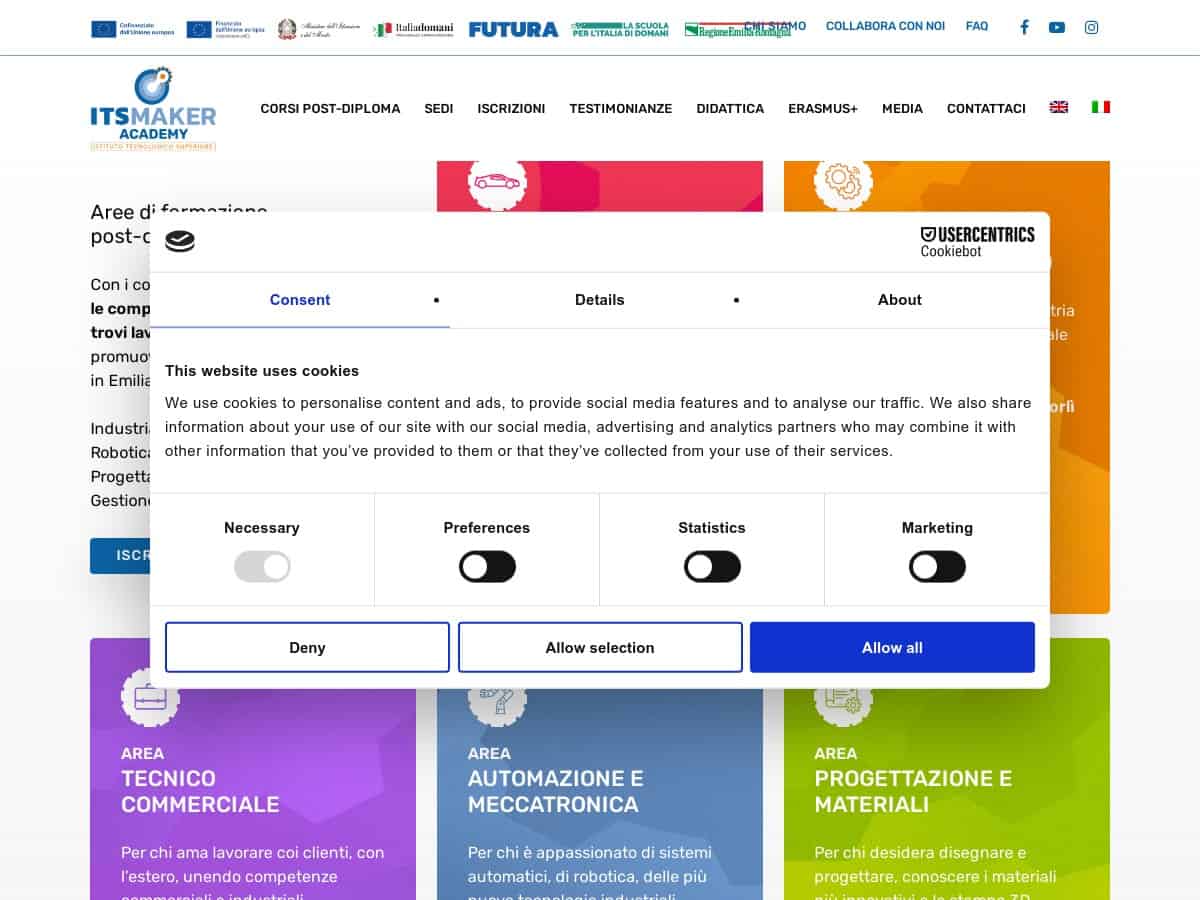Open the About tab

point(900,300)
